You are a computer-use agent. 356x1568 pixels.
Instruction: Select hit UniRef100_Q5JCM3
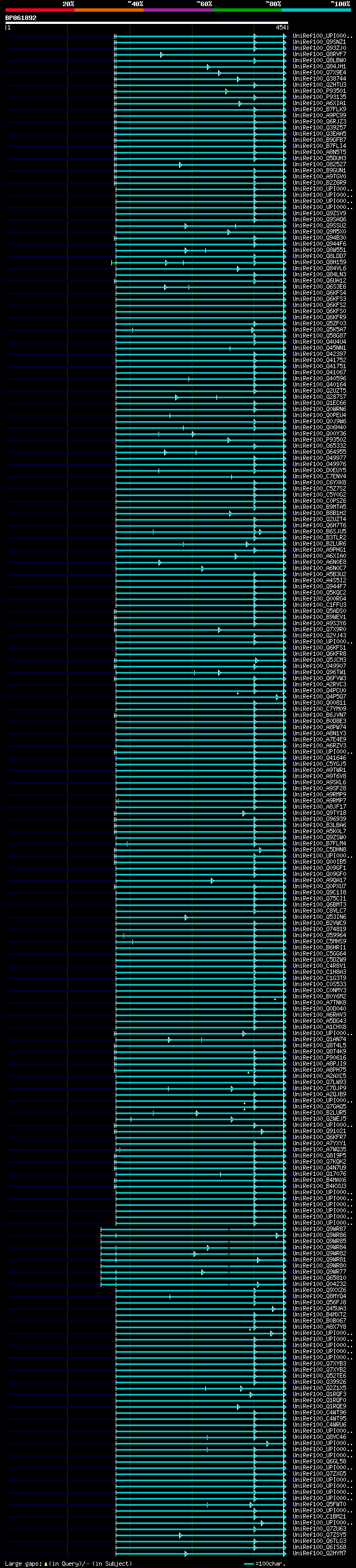319,660
